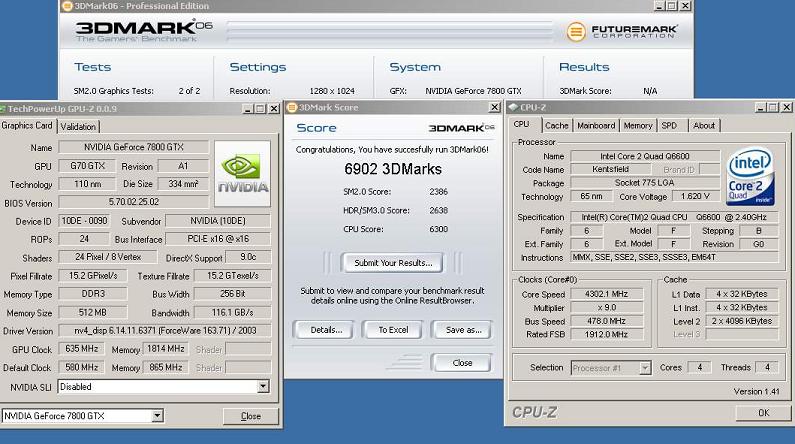Click the Results heading in 3DMark06
Viewport: 795px width, 444px height.
click(584, 67)
